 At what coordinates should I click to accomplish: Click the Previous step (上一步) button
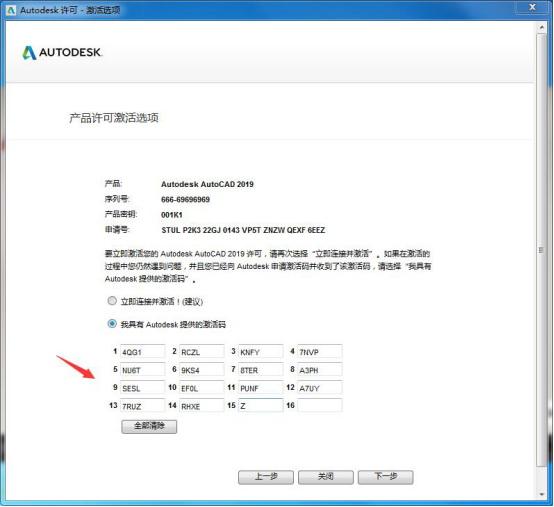pos(266,477)
